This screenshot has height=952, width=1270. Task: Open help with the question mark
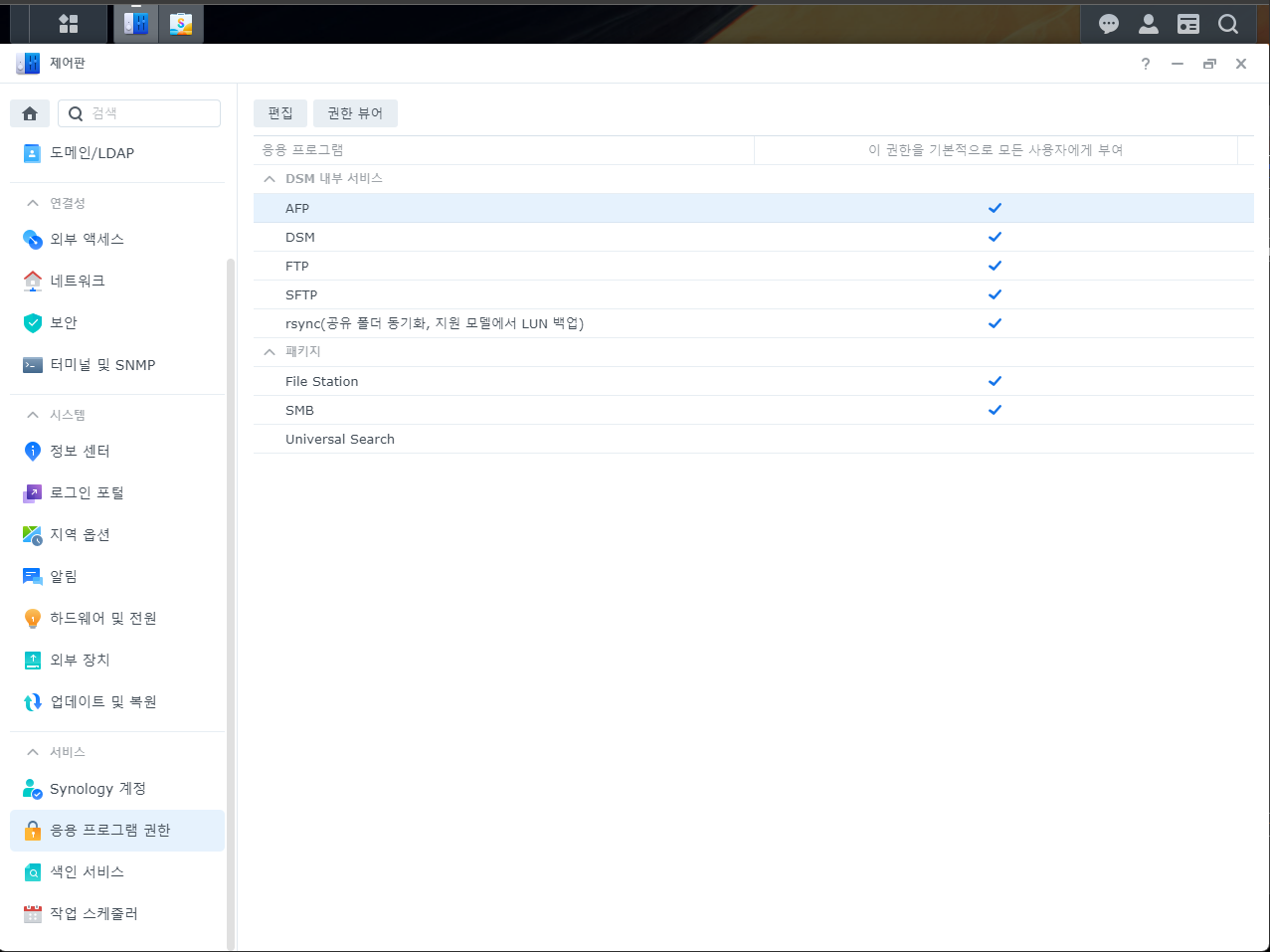tap(1146, 64)
